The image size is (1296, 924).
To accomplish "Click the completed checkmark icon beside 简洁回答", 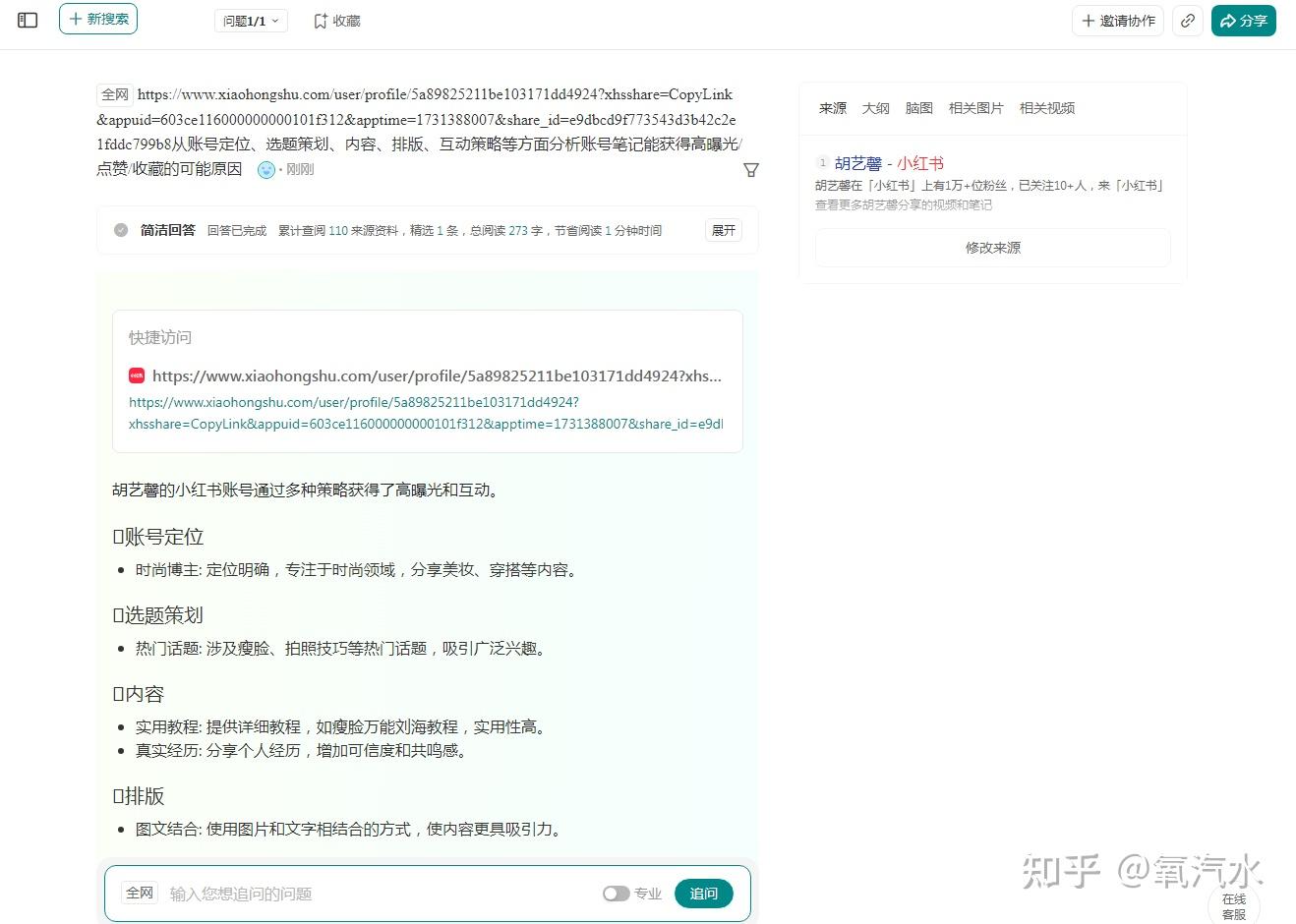I will click(x=121, y=230).
